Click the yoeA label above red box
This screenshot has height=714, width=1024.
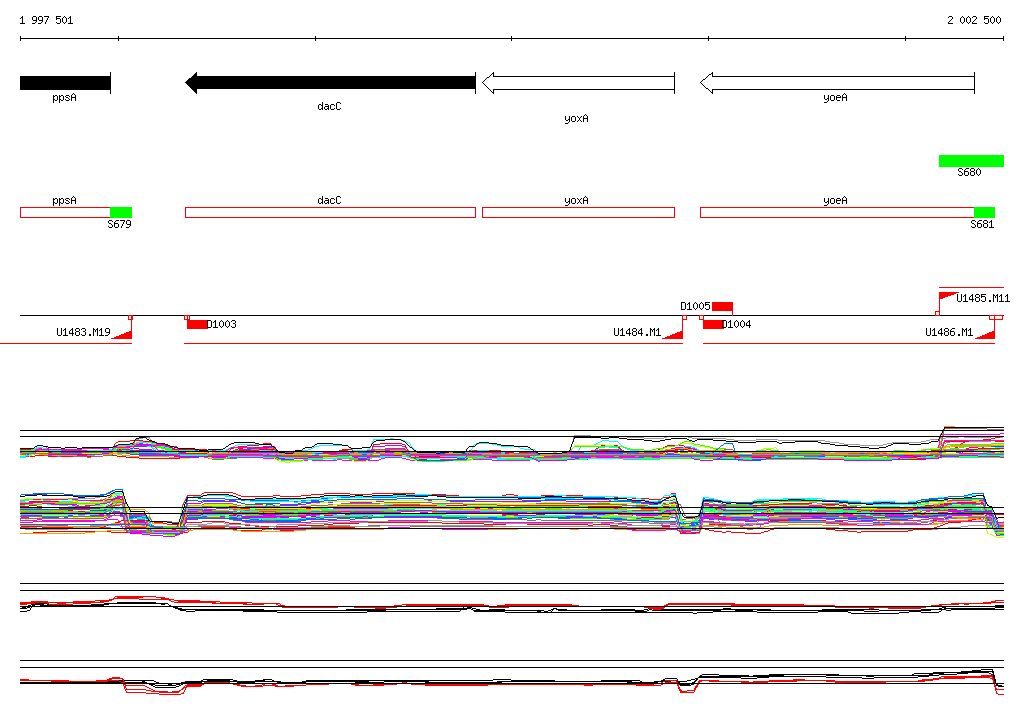(x=835, y=201)
